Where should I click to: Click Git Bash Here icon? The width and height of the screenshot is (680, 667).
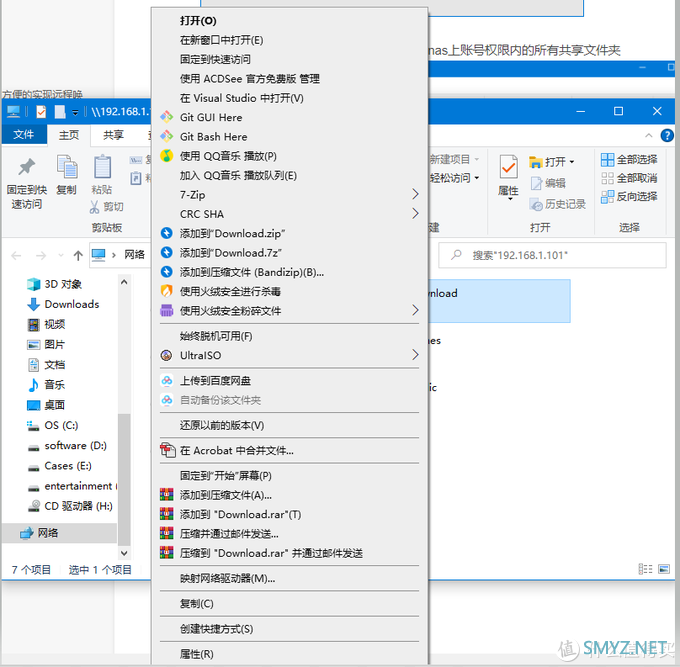[x=167, y=137]
